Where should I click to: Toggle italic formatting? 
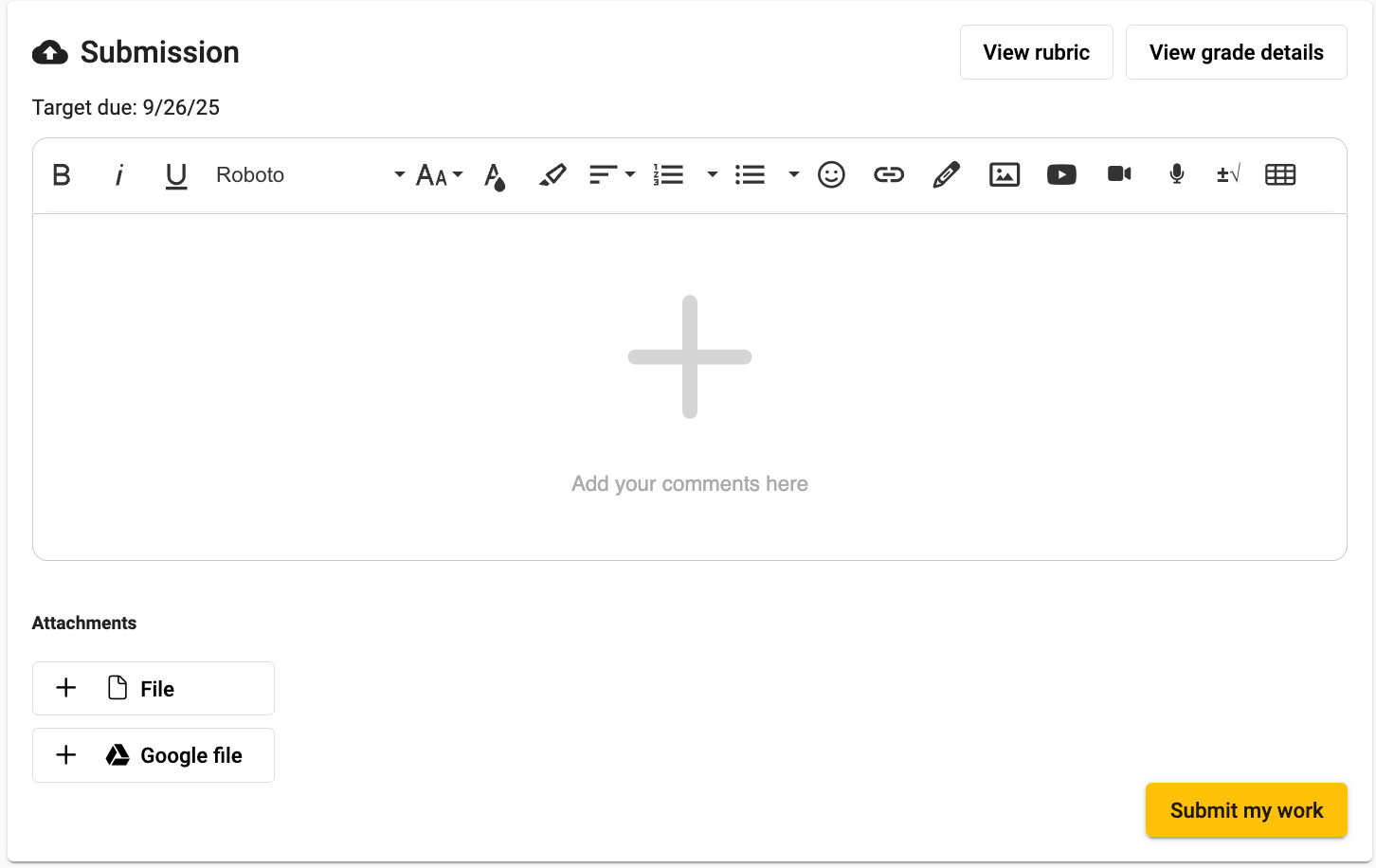[x=119, y=175]
